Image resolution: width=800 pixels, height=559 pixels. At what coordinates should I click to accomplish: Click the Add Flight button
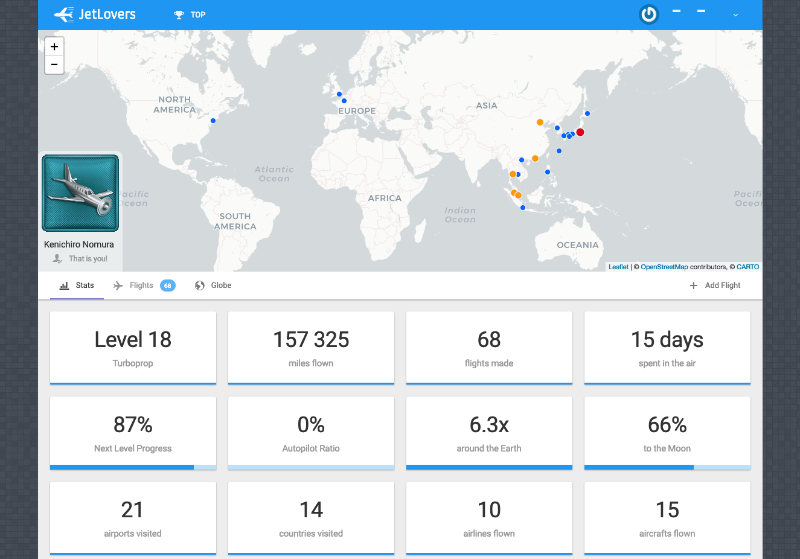click(x=715, y=285)
